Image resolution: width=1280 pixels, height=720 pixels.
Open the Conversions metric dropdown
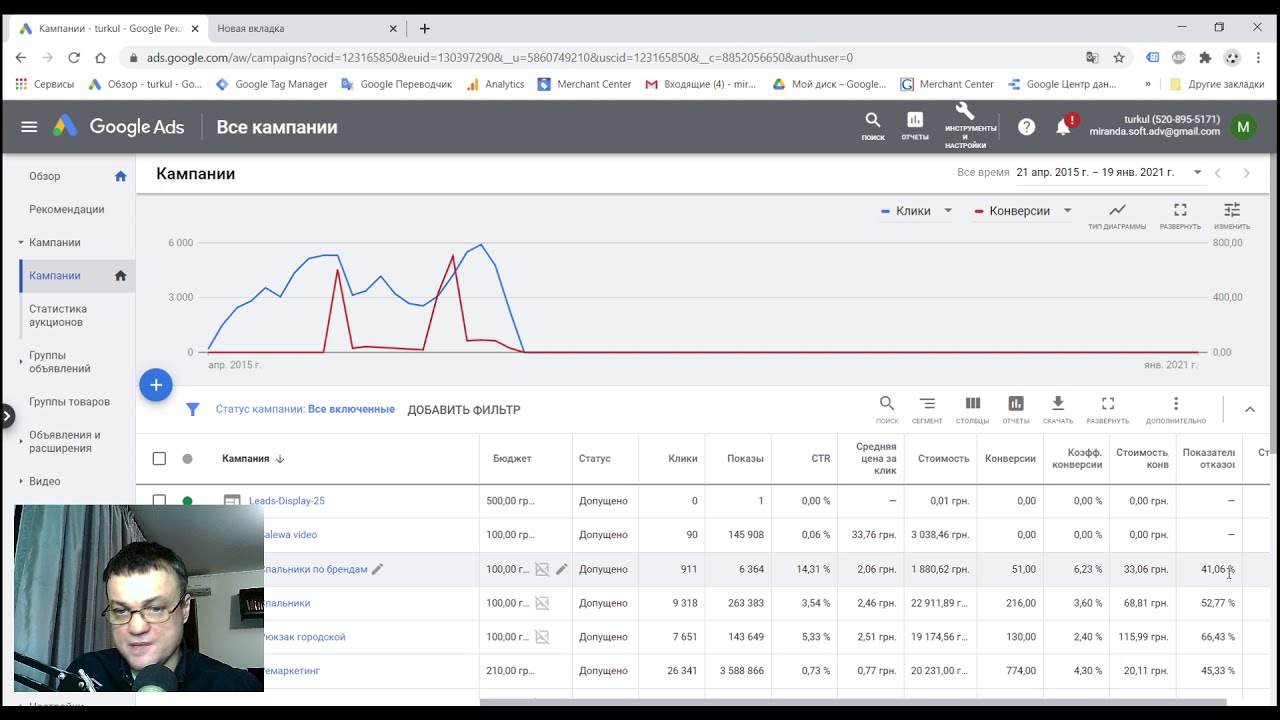point(1022,211)
